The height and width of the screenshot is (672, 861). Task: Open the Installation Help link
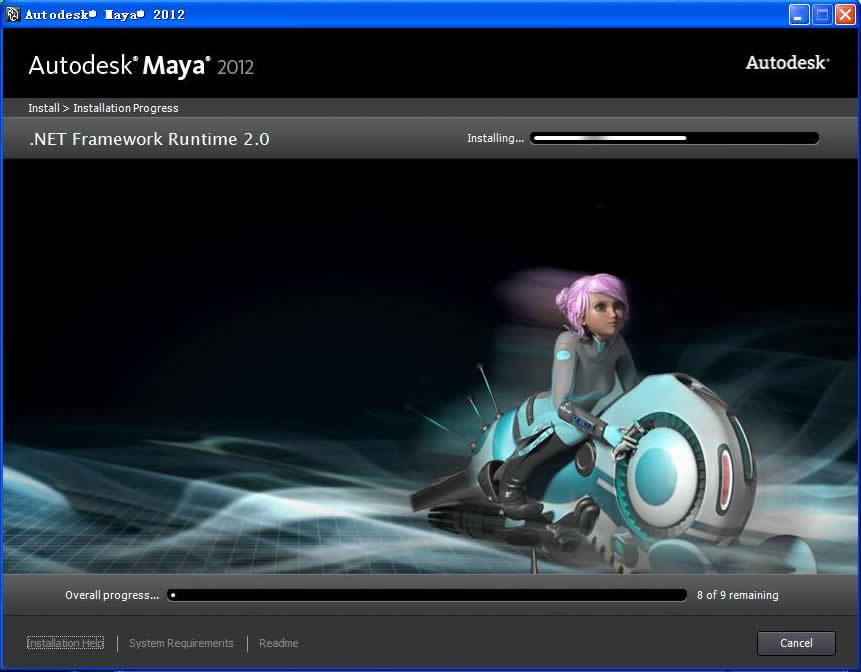[65, 643]
